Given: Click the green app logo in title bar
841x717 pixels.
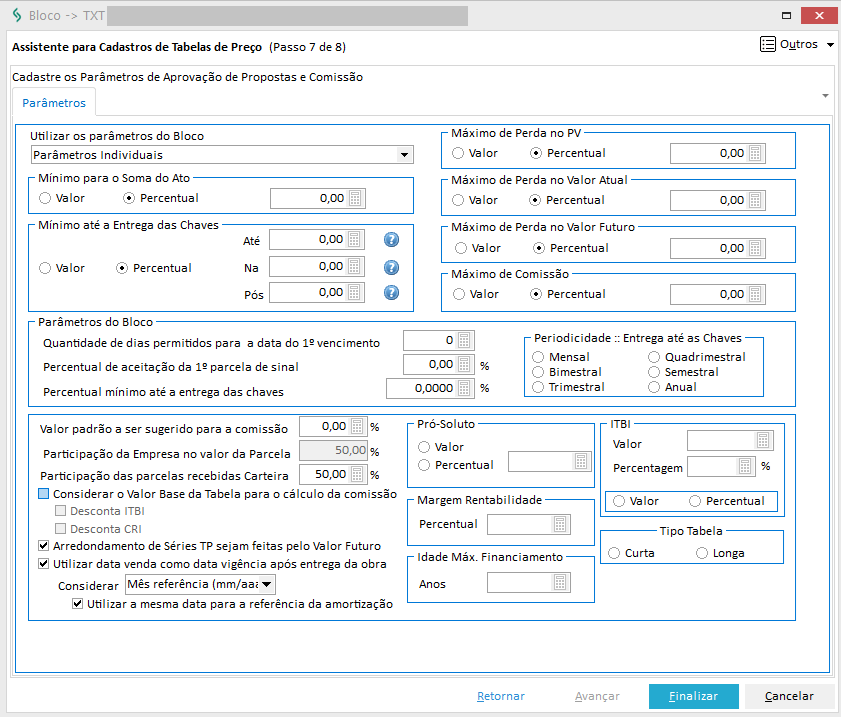Looking at the screenshot, I should click(17, 15).
